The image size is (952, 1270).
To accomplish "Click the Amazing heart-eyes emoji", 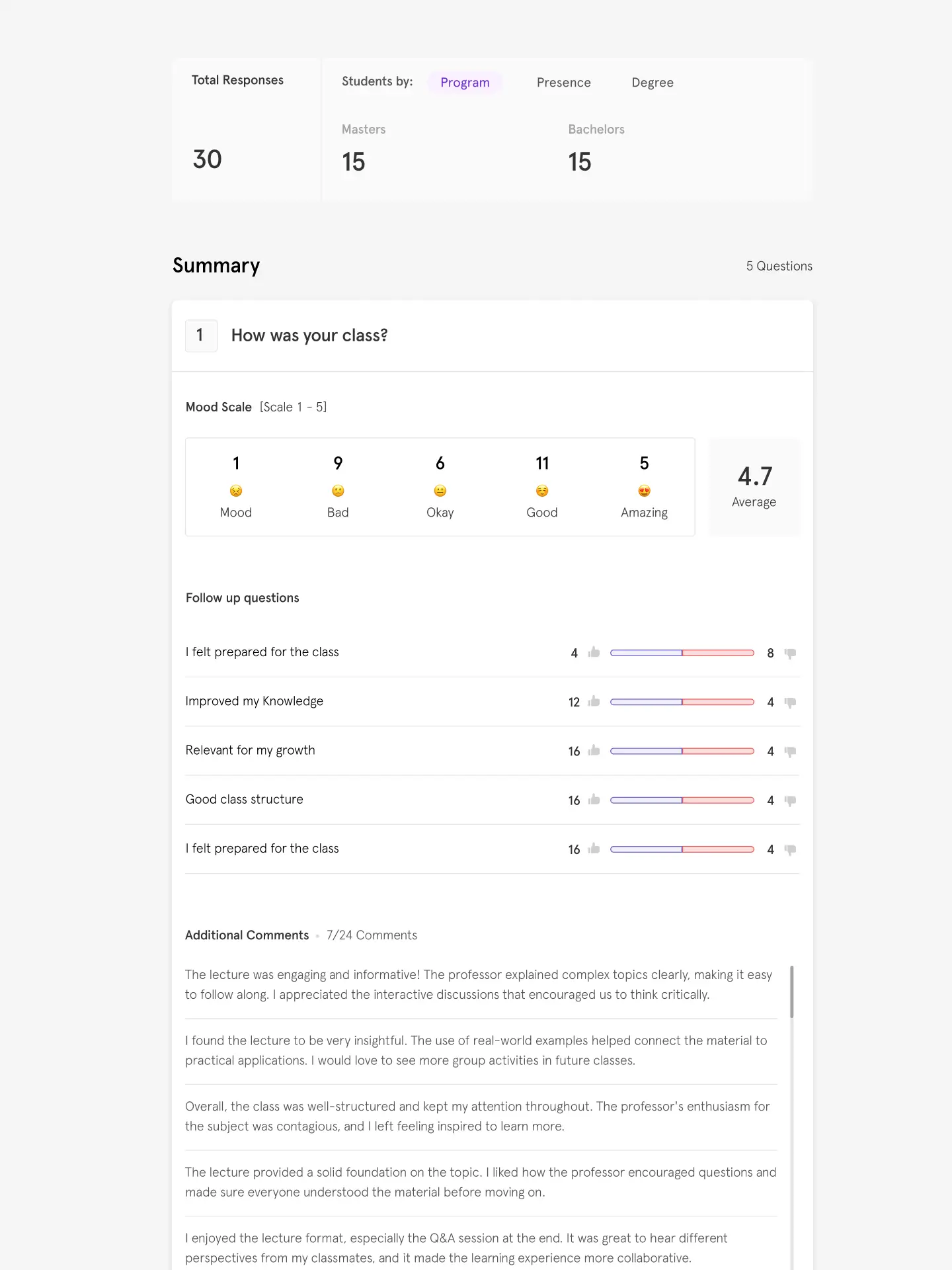I will coord(645,491).
